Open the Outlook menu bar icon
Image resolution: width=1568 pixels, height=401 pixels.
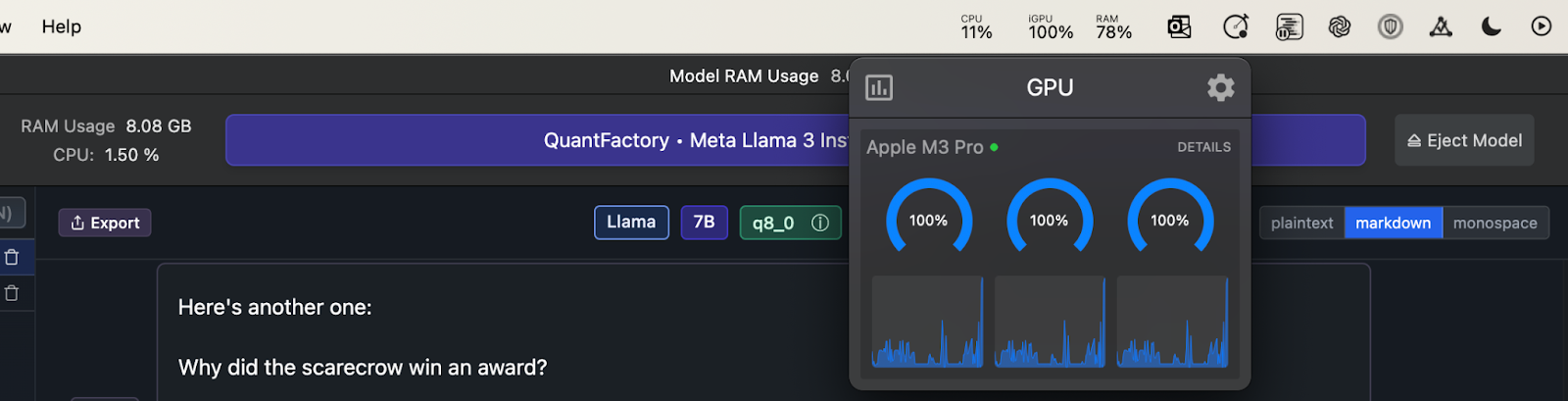[x=1180, y=26]
